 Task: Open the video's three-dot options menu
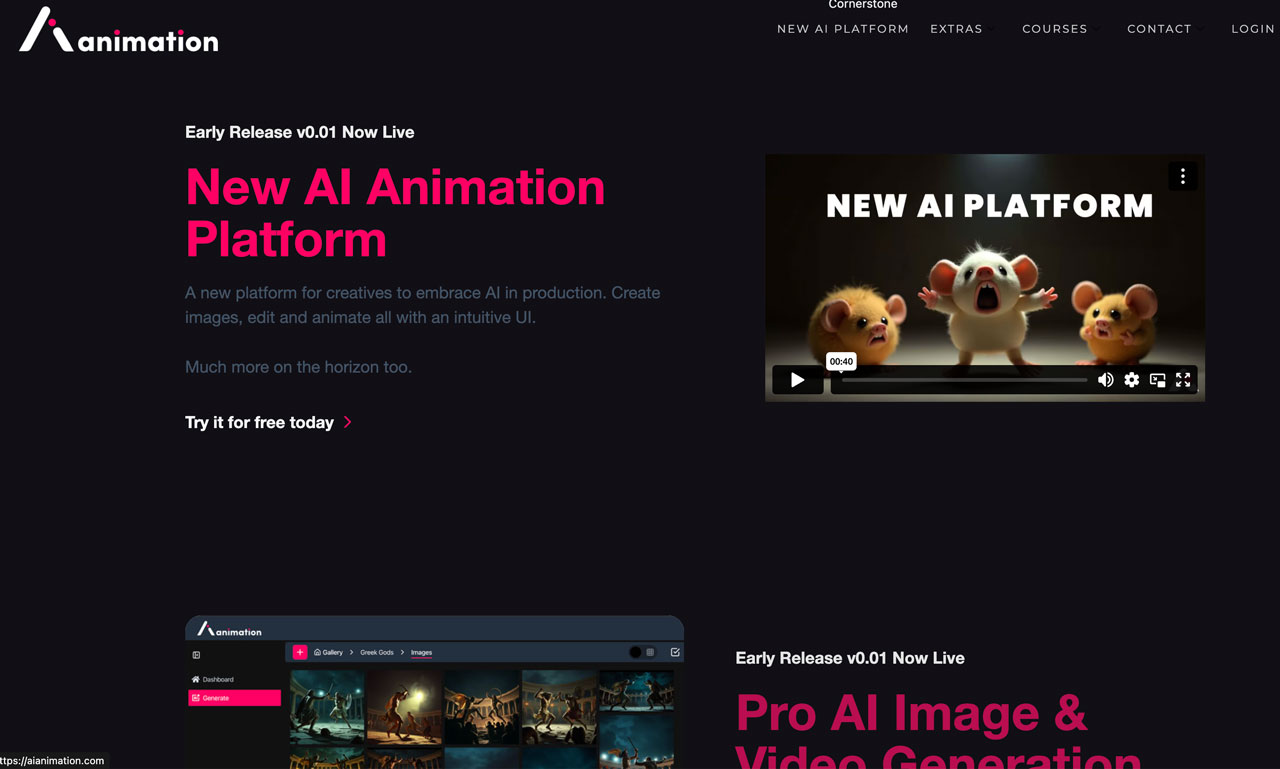point(1183,176)
